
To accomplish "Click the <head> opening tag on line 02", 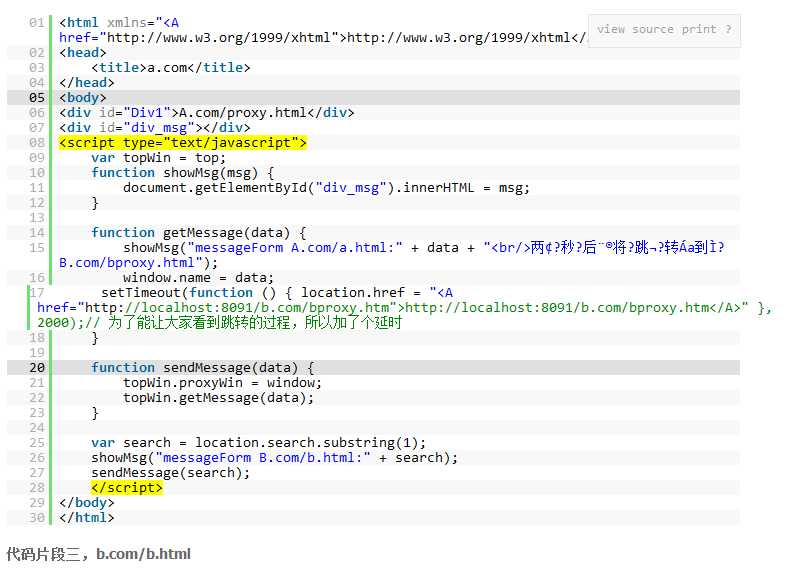I will pos(83,52).
